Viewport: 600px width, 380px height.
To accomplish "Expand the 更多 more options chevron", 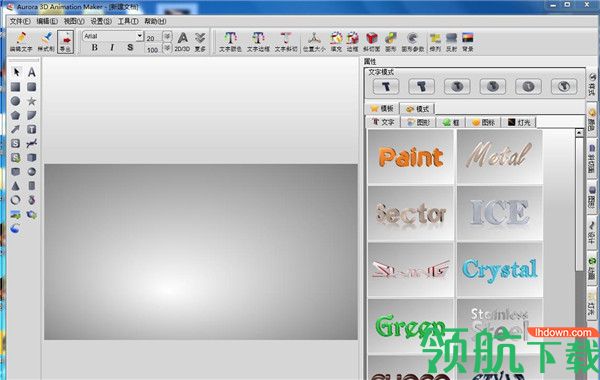I will (200, 42).
